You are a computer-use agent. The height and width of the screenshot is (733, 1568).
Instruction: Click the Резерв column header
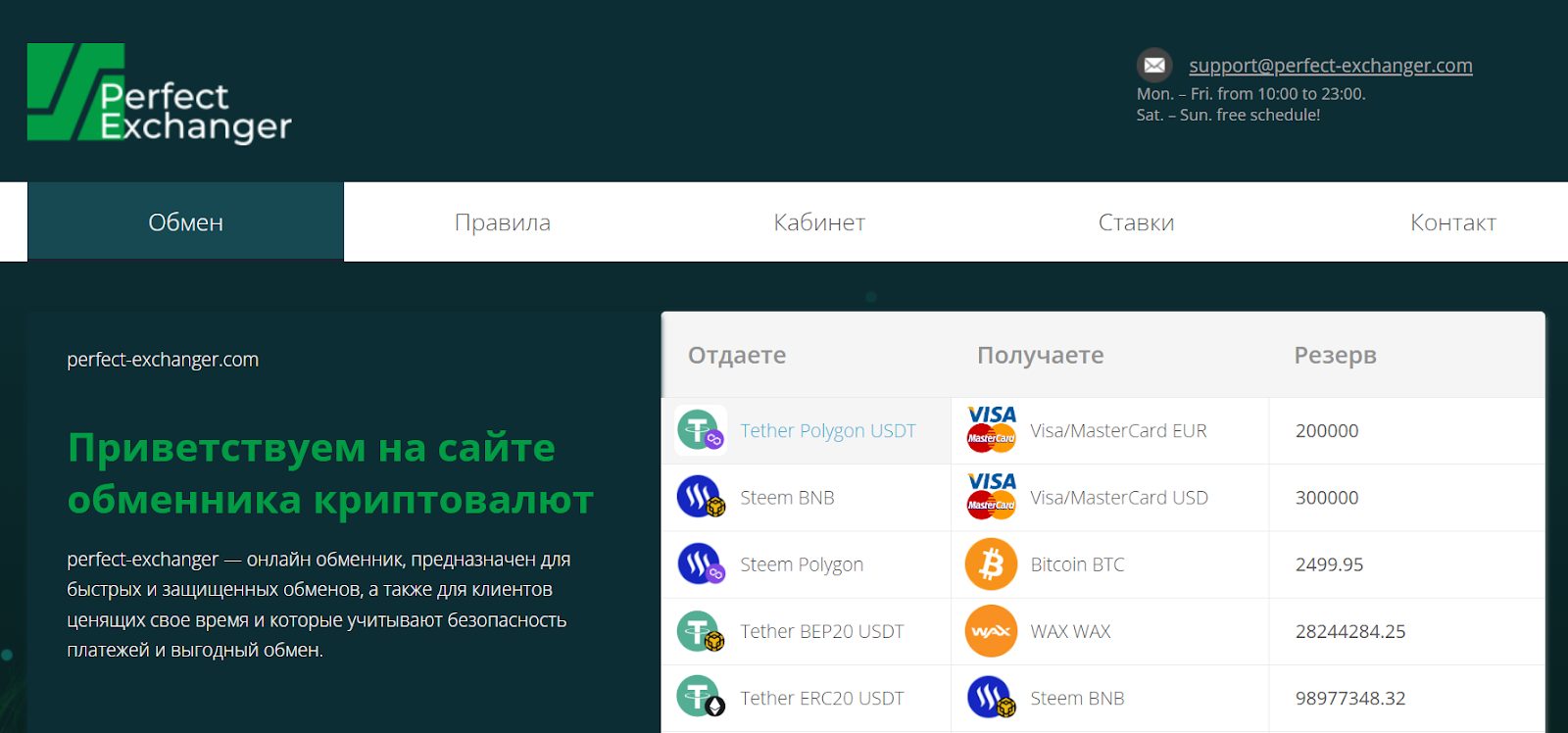(x=1335, y=355)
